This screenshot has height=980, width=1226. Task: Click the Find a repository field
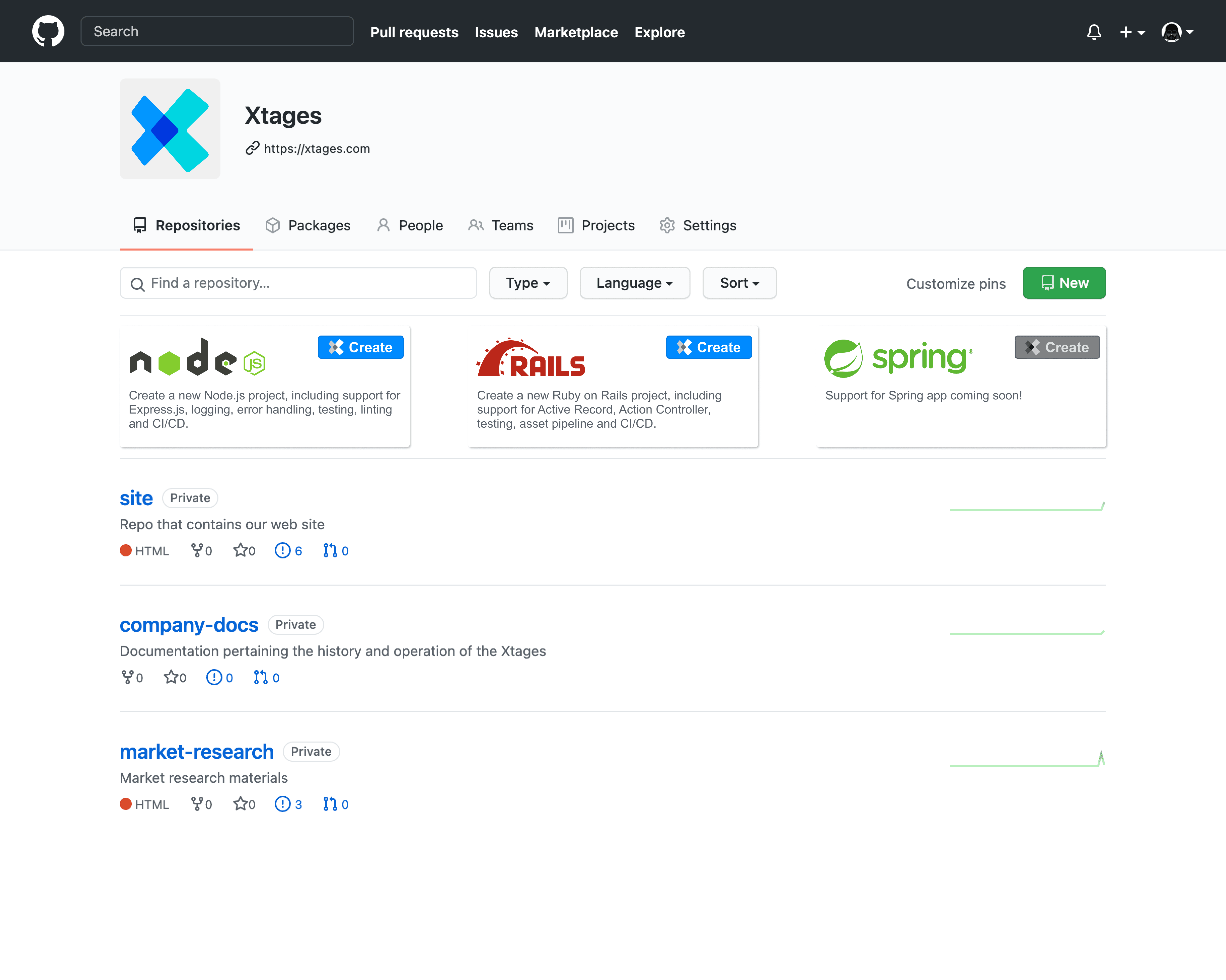click(298, 282)
